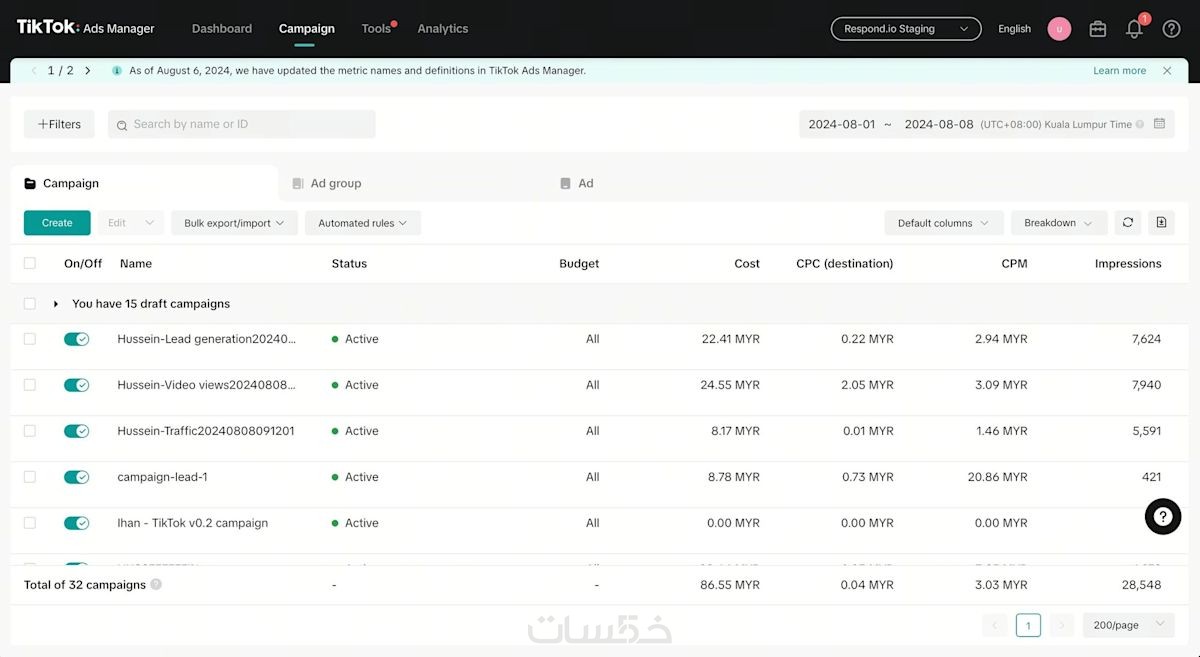
Task: Open Hussein-Traffic20240808091201 campaign link
Action: 206,431
